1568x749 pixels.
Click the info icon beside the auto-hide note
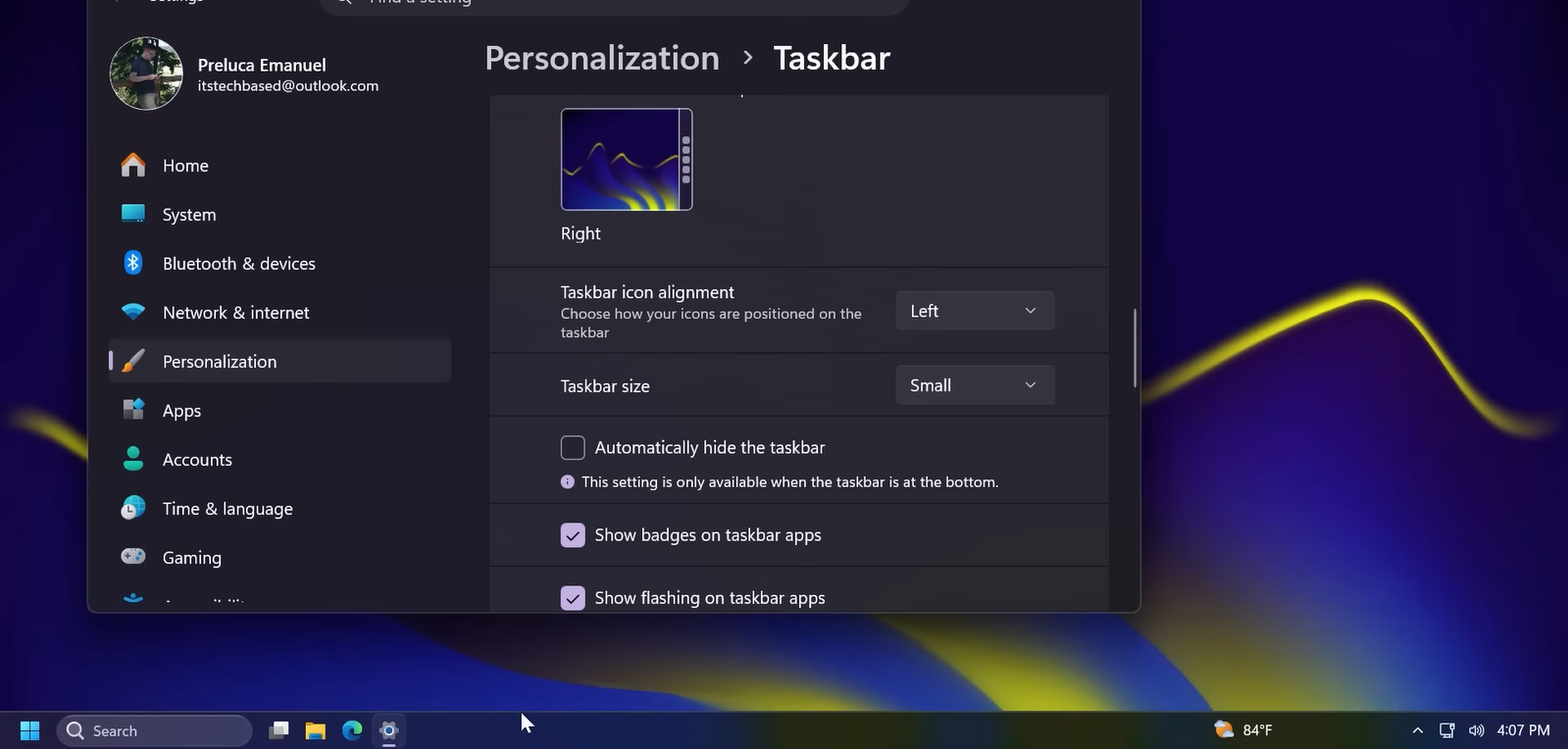tap(568, 481)
